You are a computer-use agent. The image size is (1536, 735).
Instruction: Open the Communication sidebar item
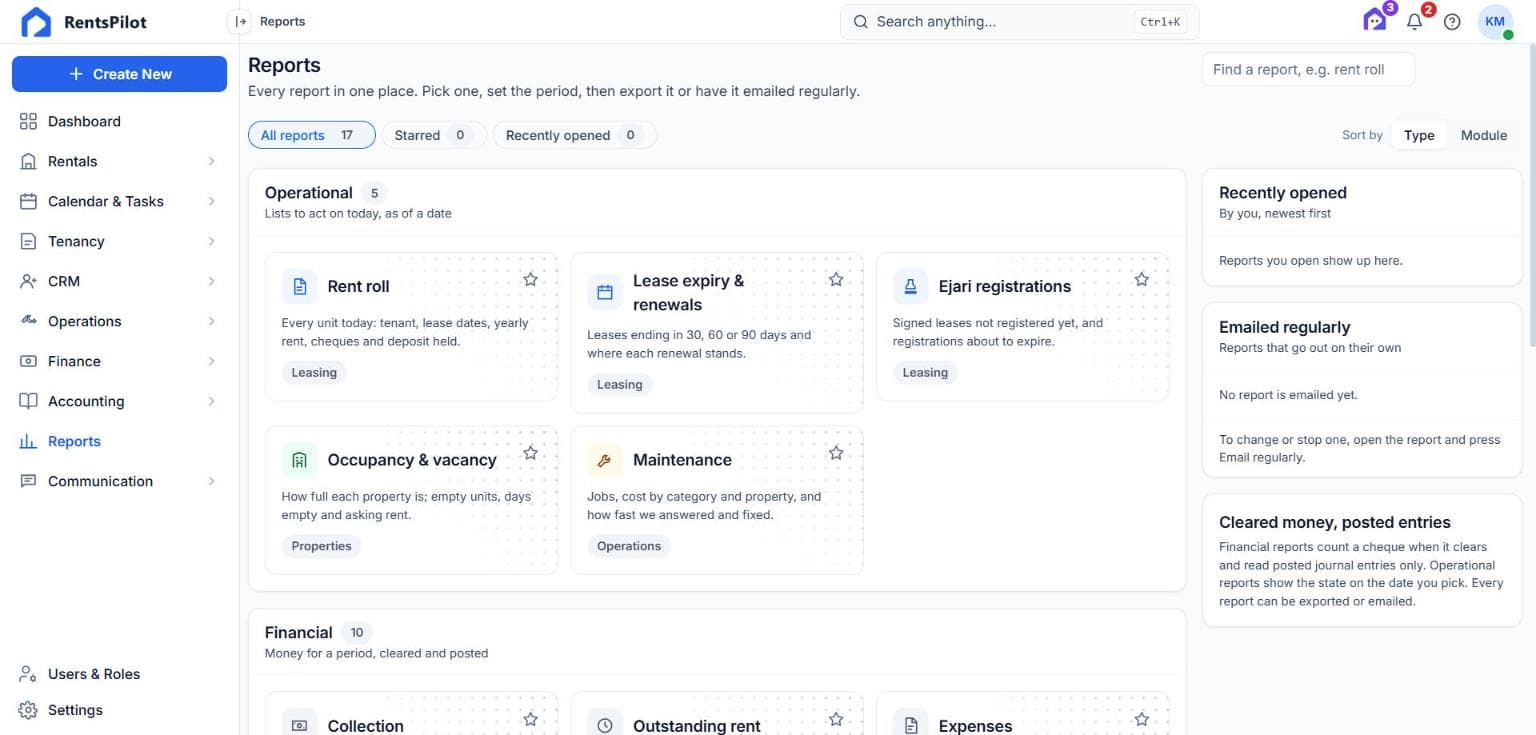pos(120,481)
